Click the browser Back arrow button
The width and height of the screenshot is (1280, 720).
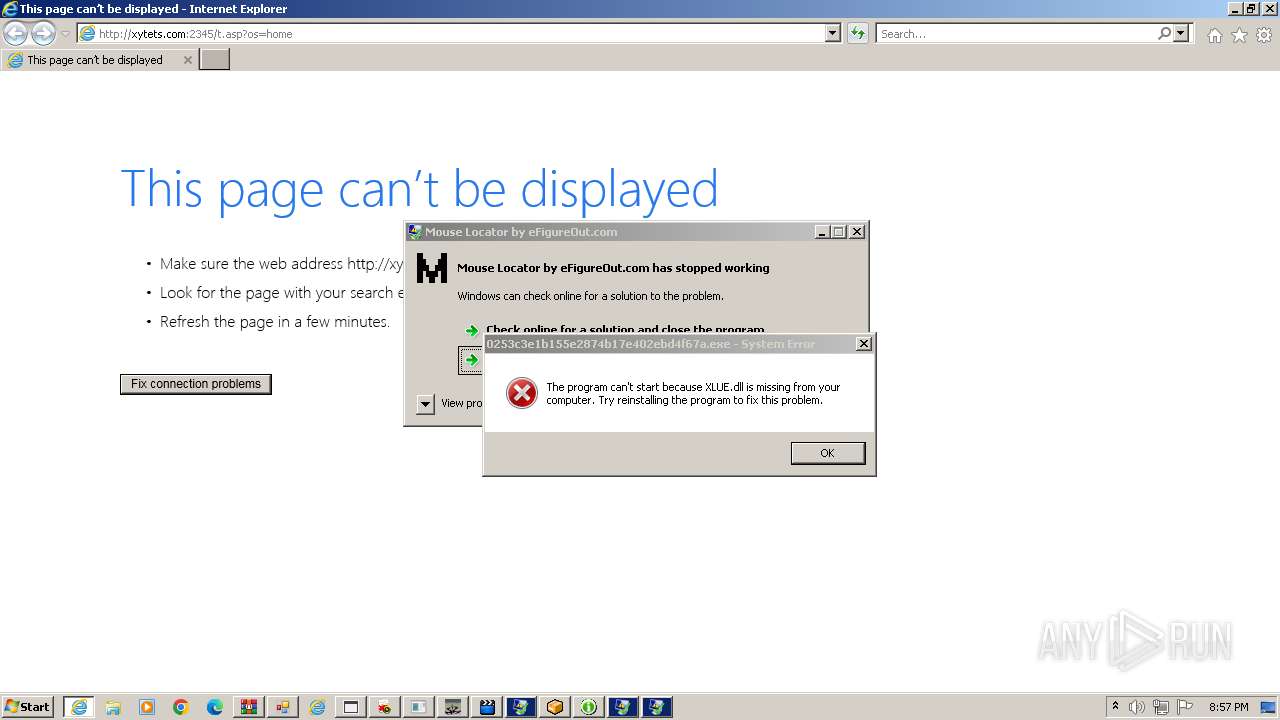[x=15, y=33]
